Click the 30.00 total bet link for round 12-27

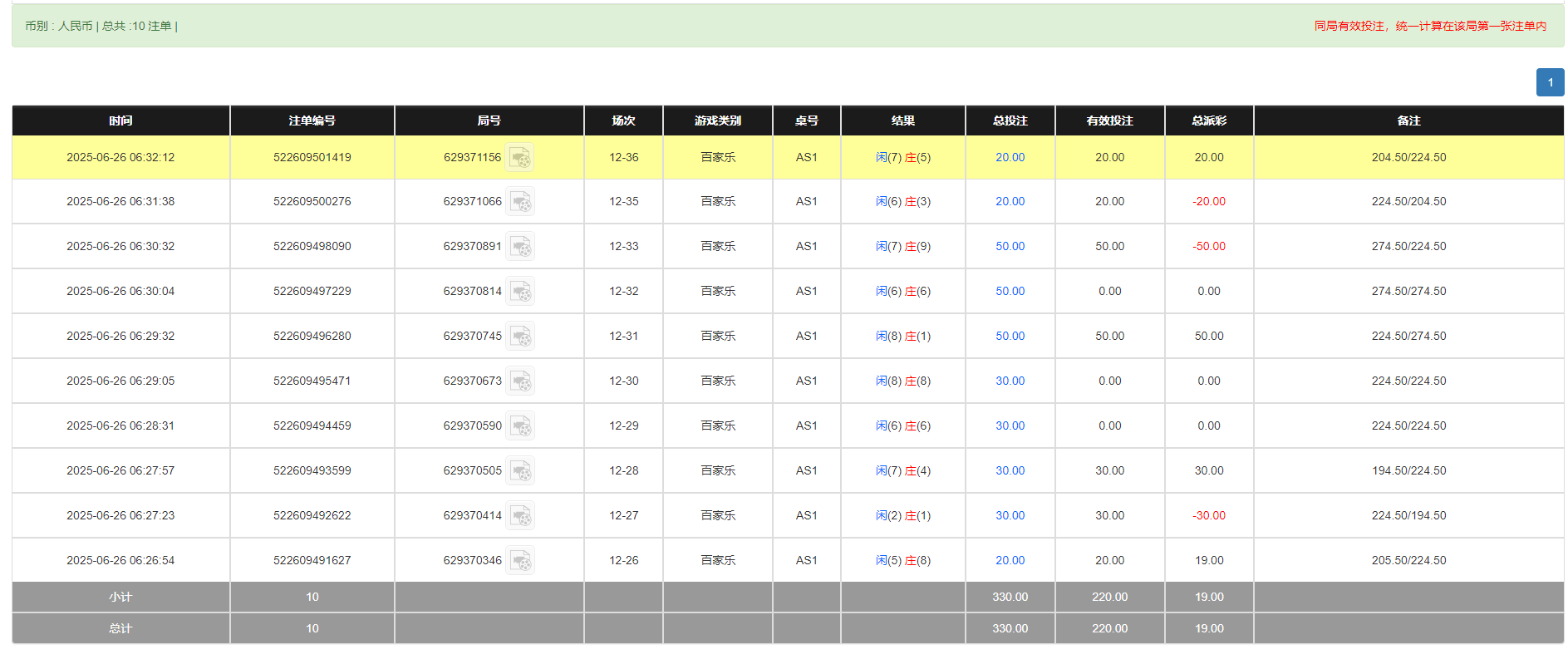tap(1010, 515)
